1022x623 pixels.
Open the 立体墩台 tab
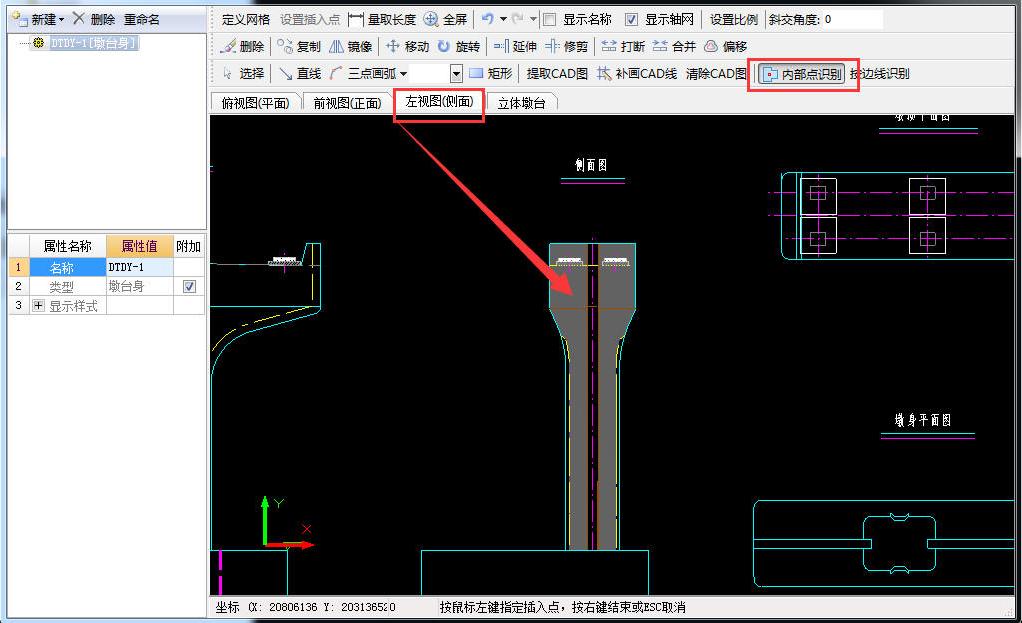(x=521, y=102)
